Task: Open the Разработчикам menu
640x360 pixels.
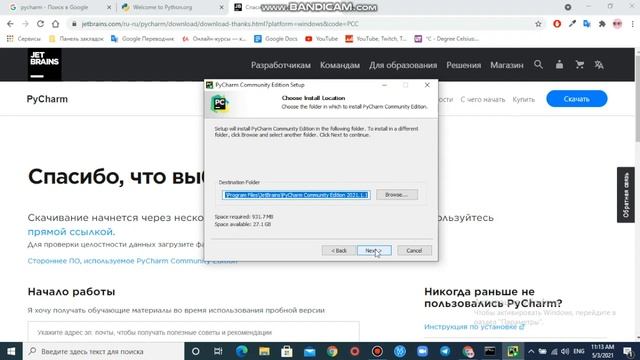Action: point(280,65)
